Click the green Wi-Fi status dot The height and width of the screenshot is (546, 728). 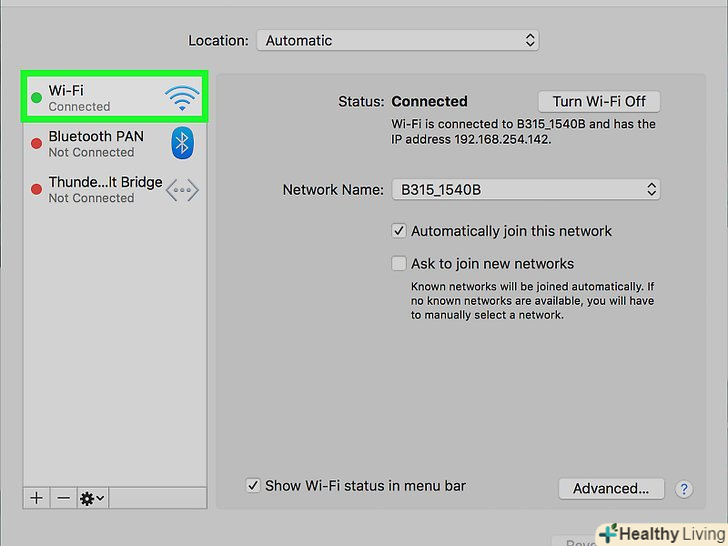pyautogui.click(x=37, y=98)
